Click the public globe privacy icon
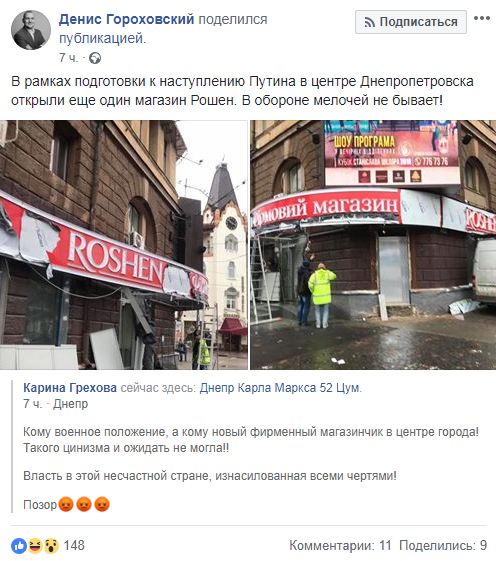This screenshot has width=496, height=561. (x=95, y=58)
